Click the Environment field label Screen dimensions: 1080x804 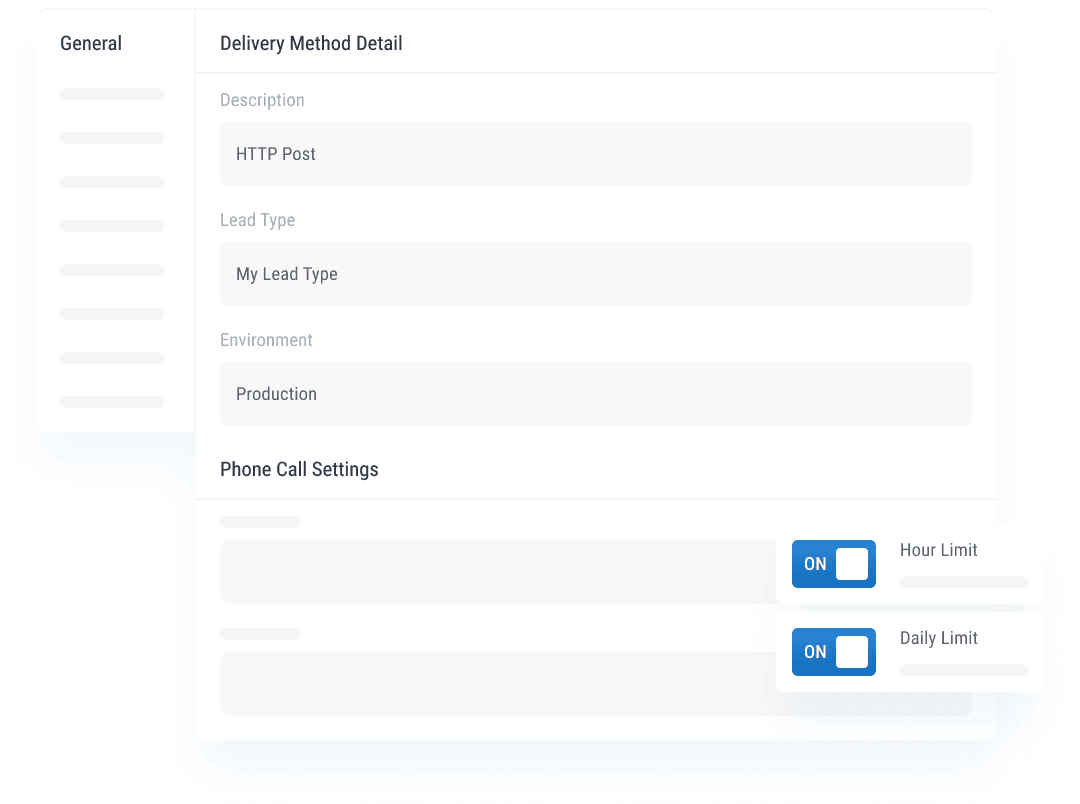(x=266, y=340)
